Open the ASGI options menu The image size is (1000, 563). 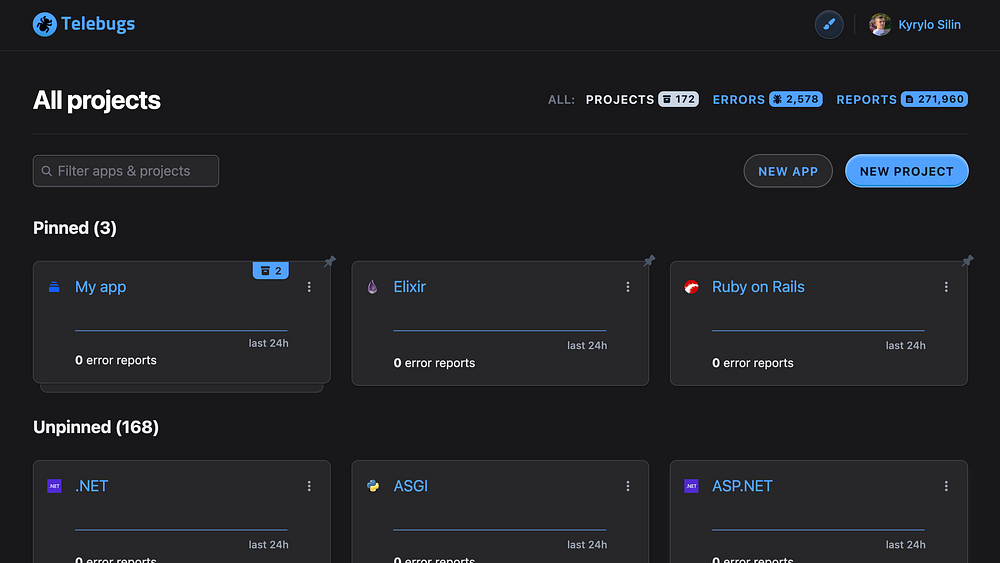(x=628, y=486)
